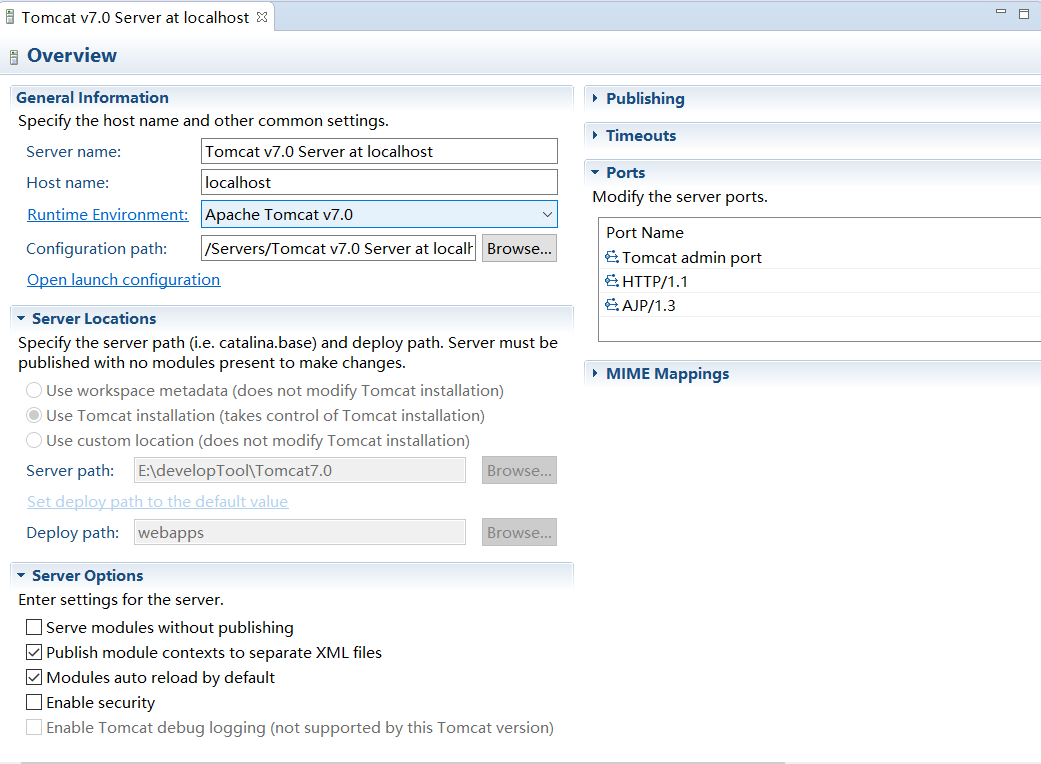Viewport: 1041px width, 764px height.
Task: Close the Tomcat v7.0 Server editor tab
Action: coord(262,17)
